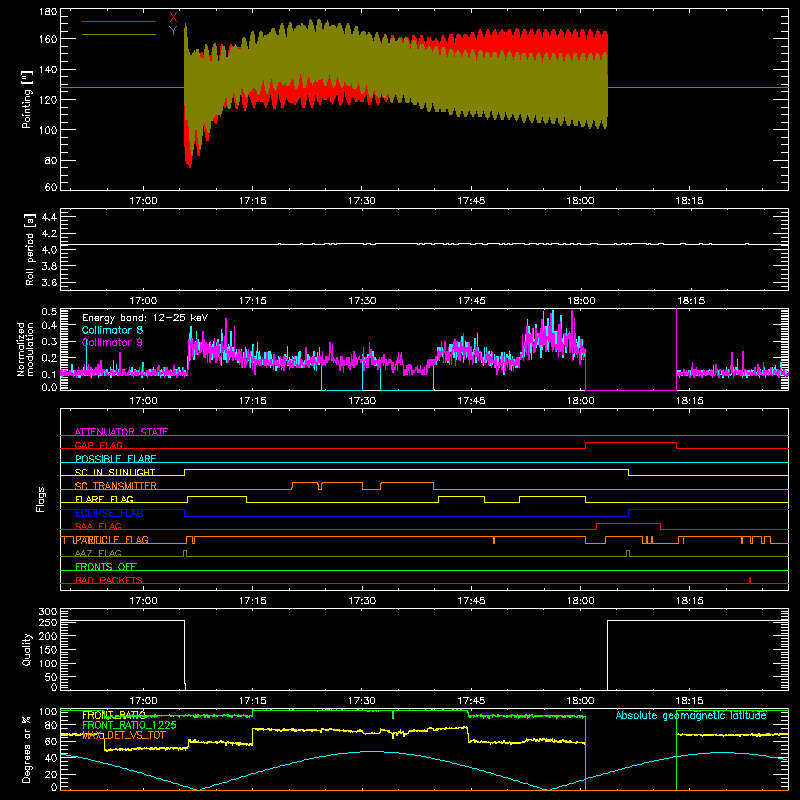Click the '0.5' modulation tick label

(x=49, y=312)
